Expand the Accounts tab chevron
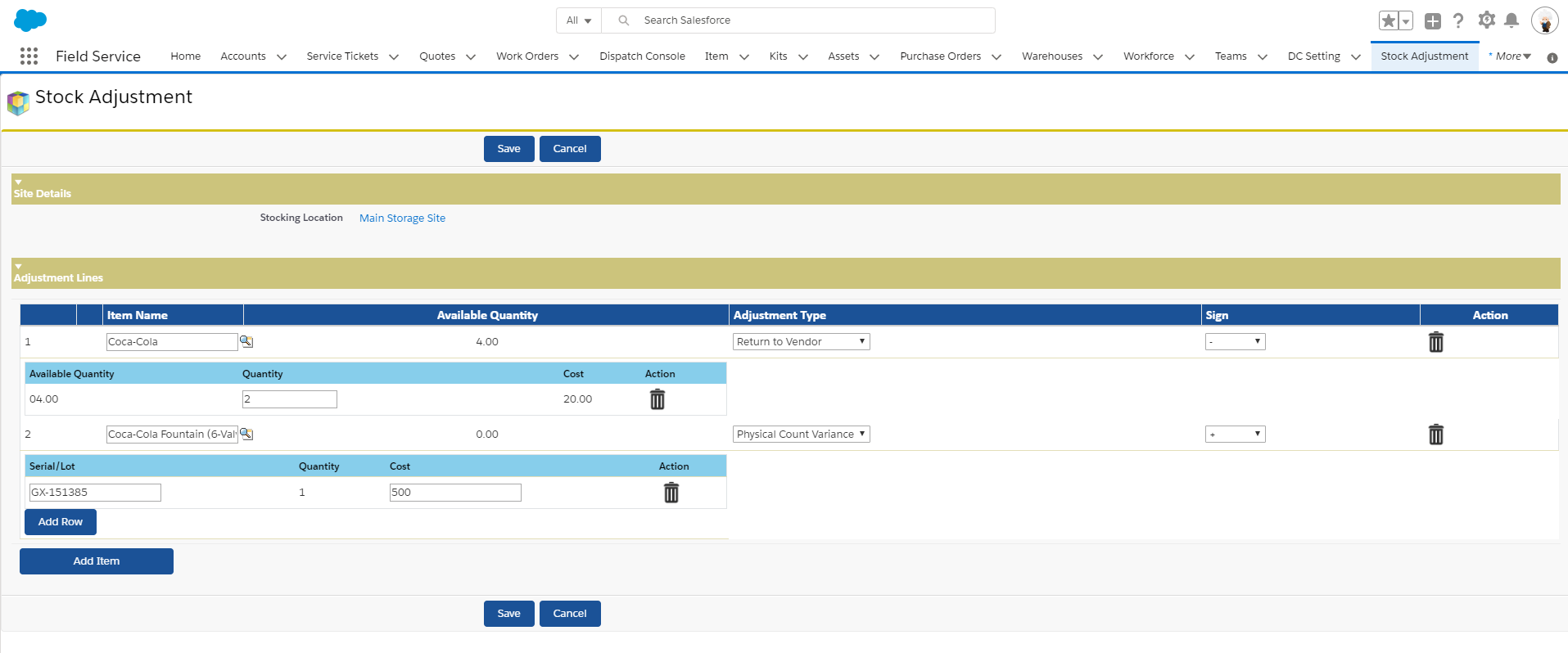 tap(282, 56)
